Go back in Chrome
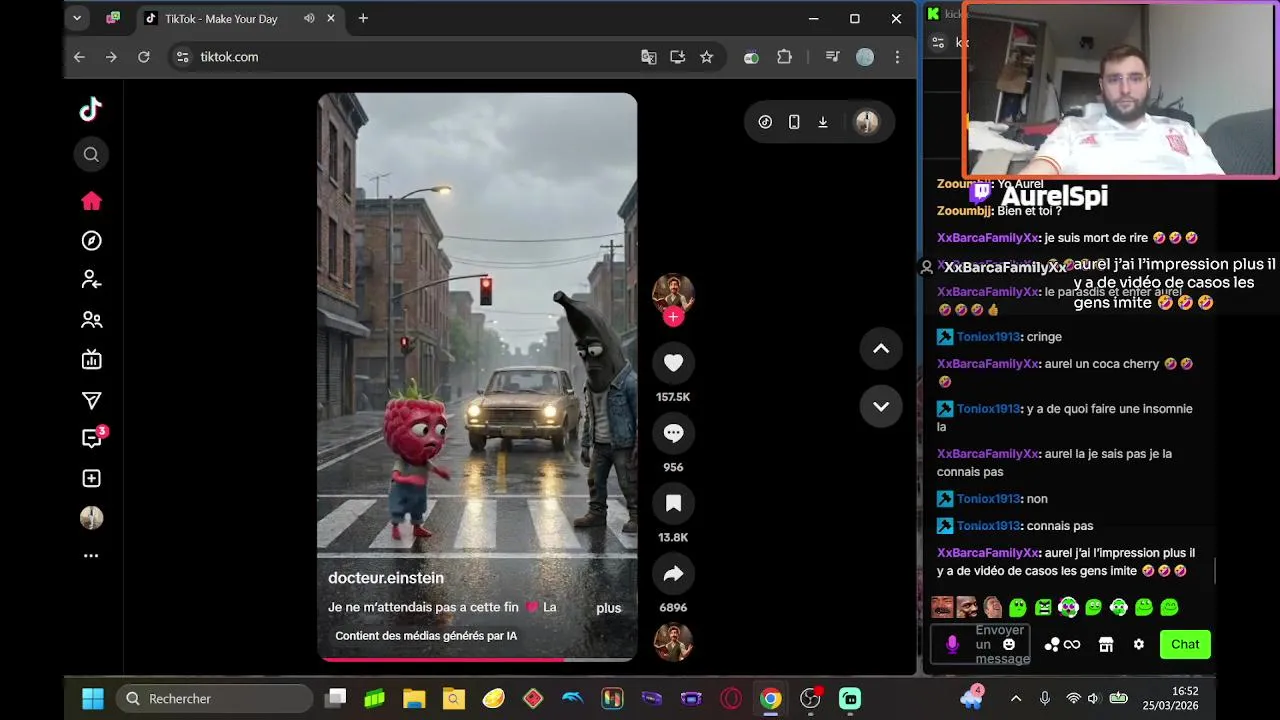This screenshot has width=1280, height=720. click(x=79, y=57)
